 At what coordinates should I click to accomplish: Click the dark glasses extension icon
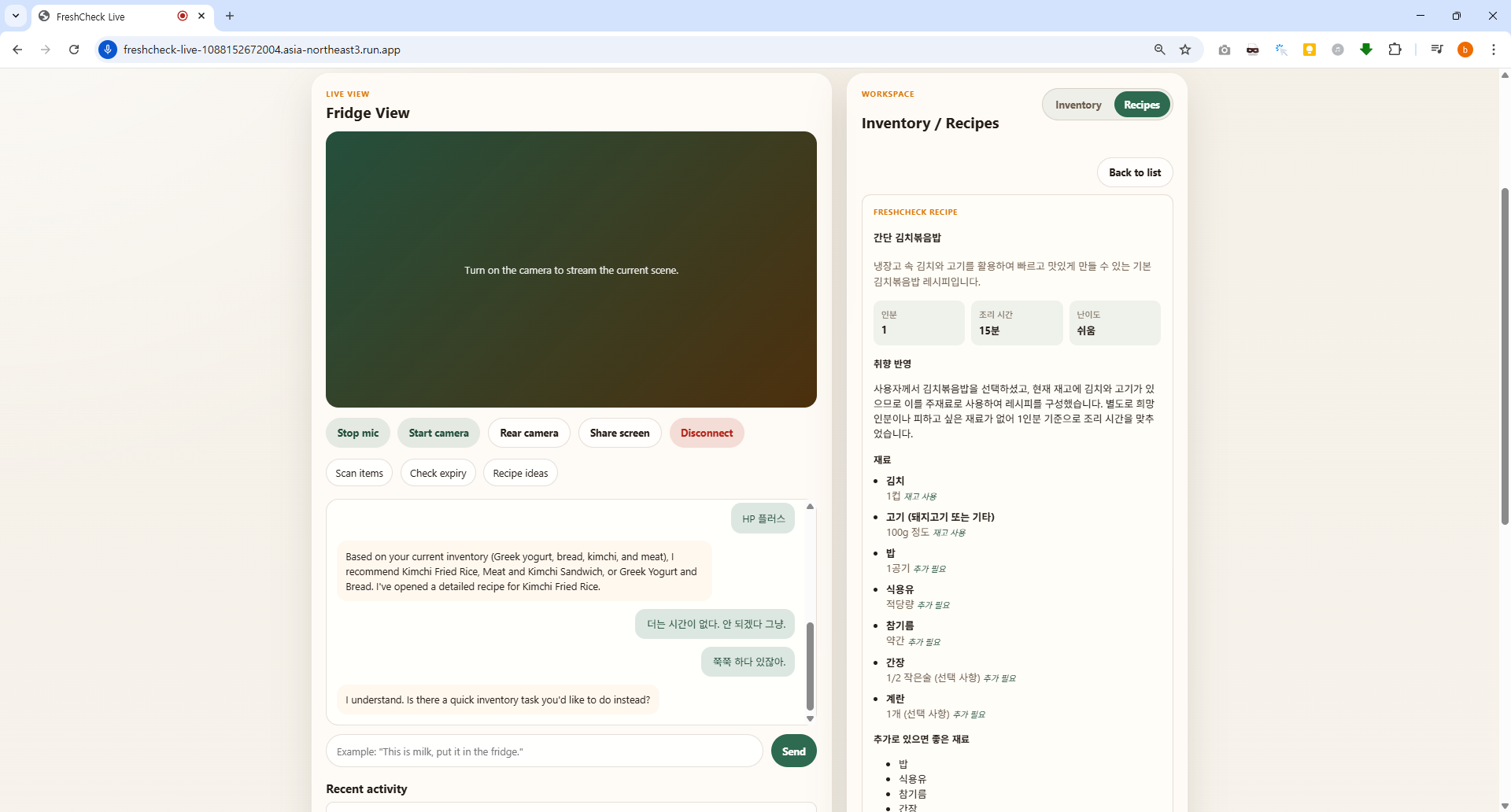coord(1253,50)
